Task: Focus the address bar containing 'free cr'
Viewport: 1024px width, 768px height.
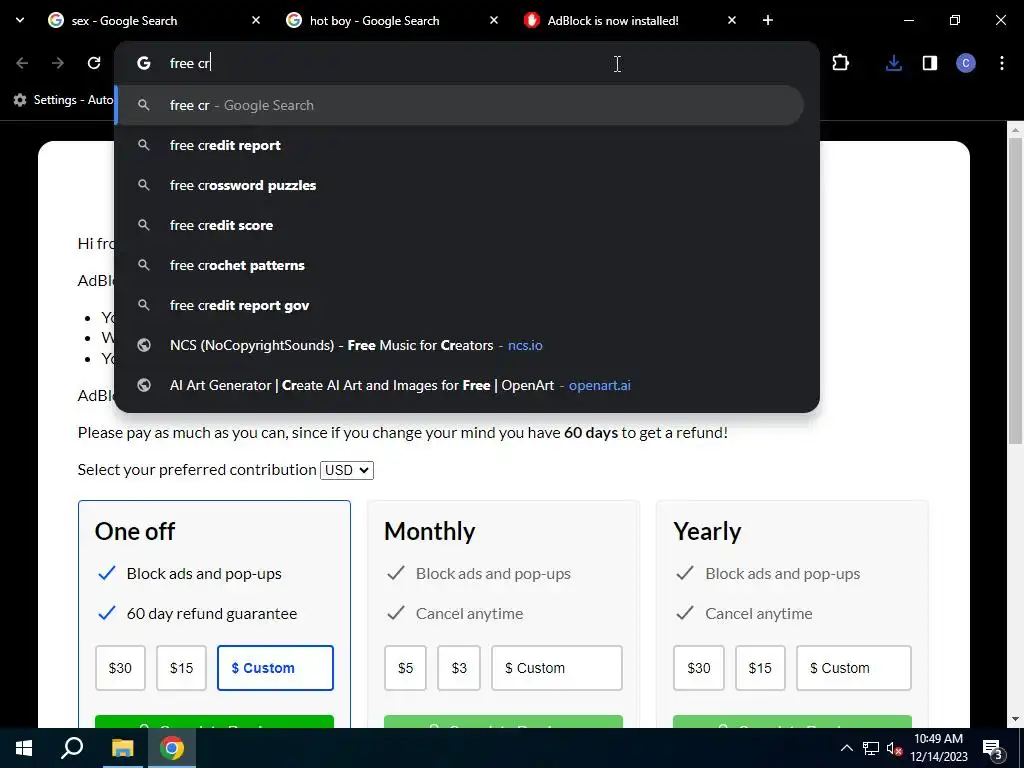Action: (x=466, y=63)
